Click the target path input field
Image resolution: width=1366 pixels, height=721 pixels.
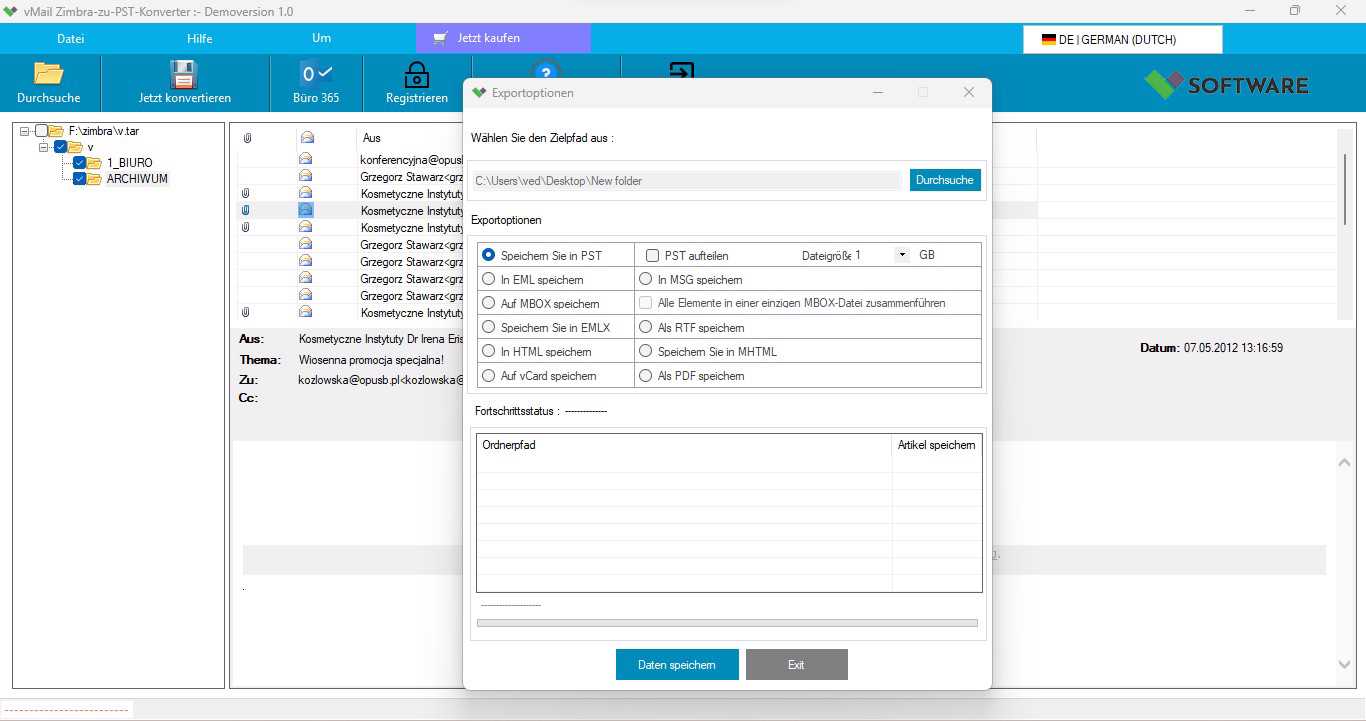pyautogui.click(x=687, y=181)
